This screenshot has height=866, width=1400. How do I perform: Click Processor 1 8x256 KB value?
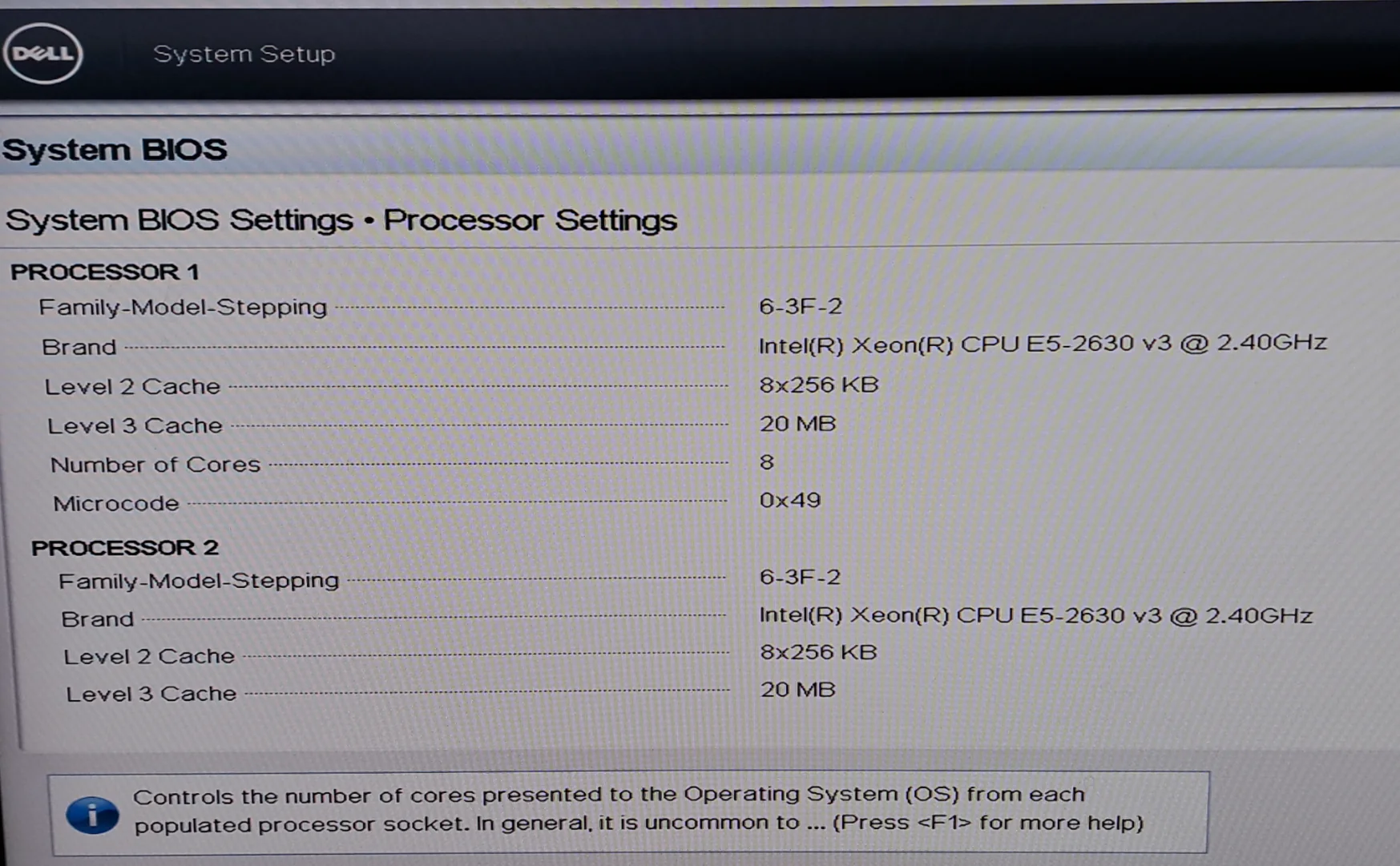click(819, 385)
